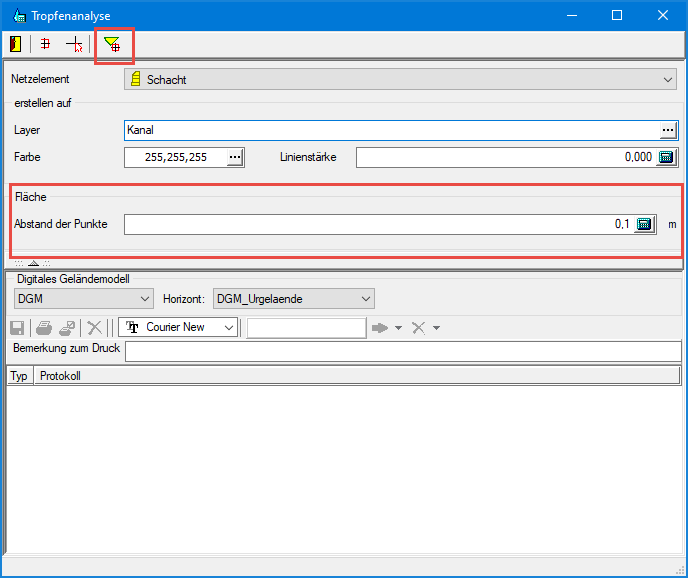Image resolution: width=688 pixels, height=578 pixels.
Task: Open the Courier New font dropdown
Action: 229,327
